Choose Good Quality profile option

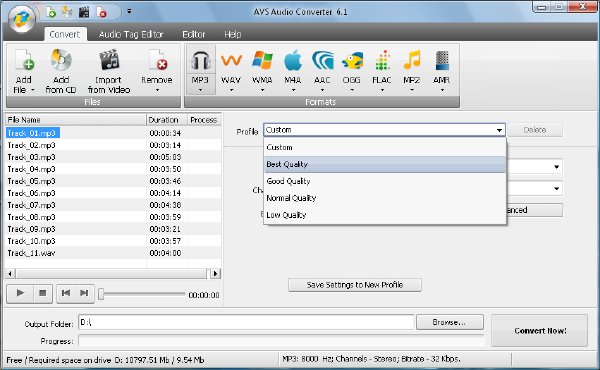[385, 181]
